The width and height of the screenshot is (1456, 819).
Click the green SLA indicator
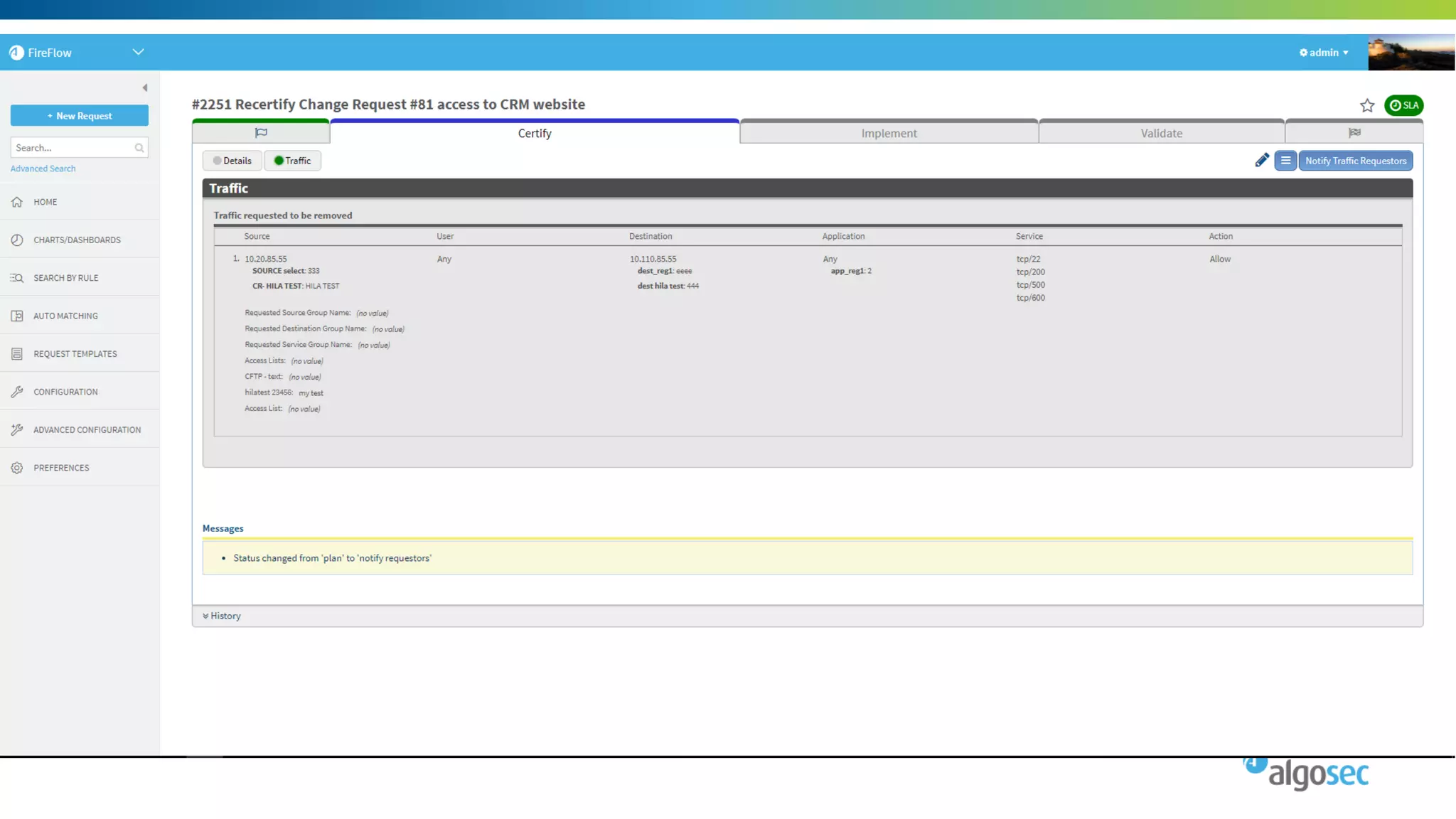[x=1403, y=105]
